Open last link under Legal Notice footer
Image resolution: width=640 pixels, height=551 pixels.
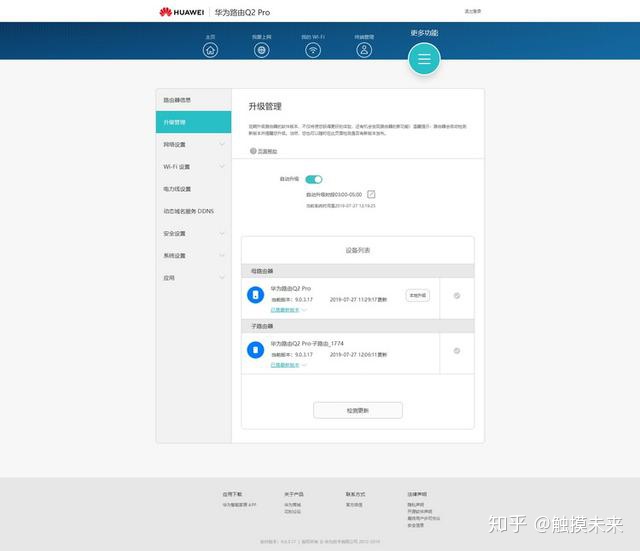point(416,525)
